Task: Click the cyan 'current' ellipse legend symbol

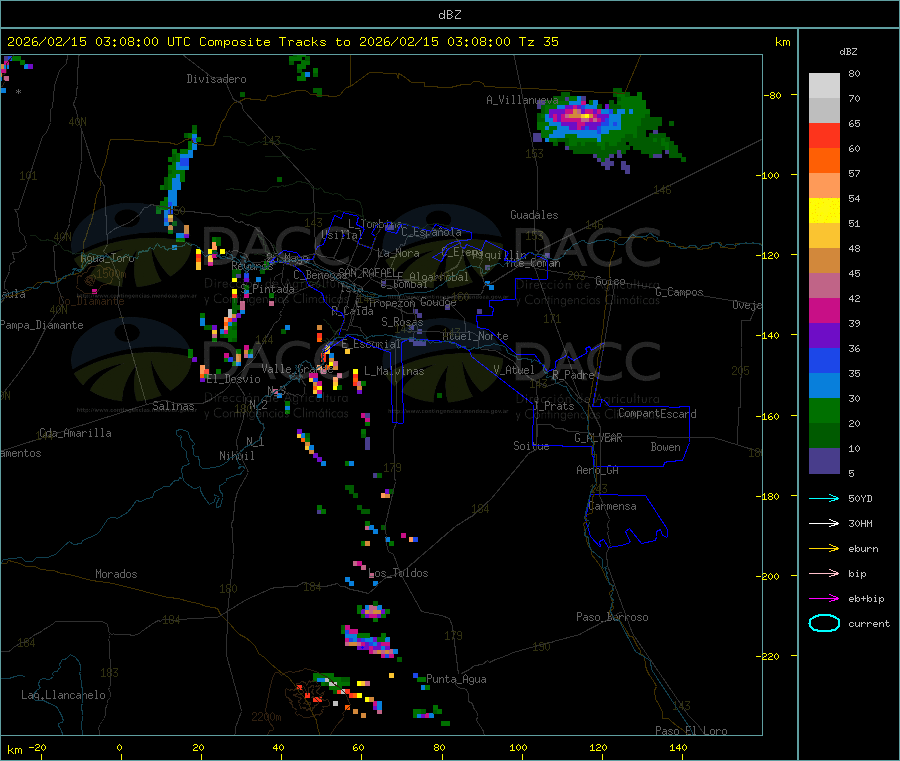Action: 824,623
